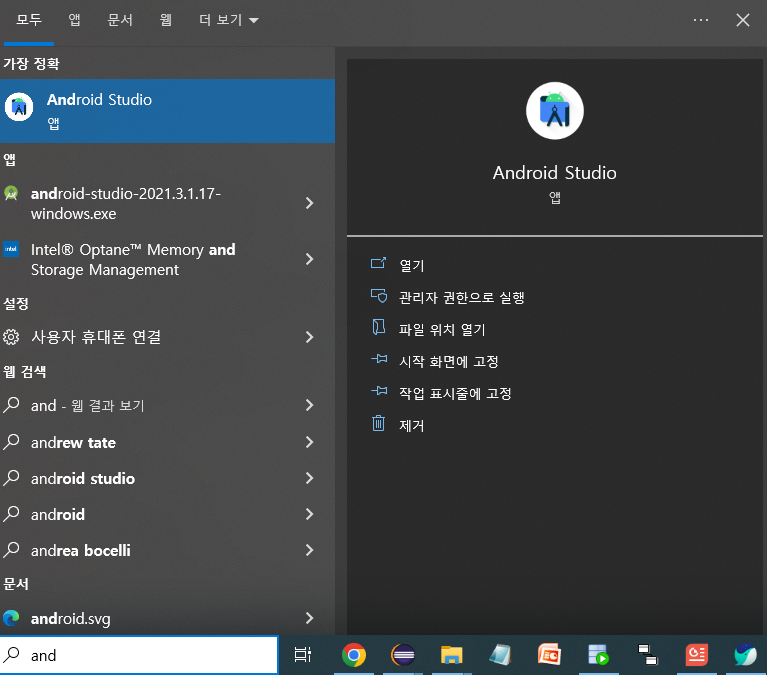Image resolution: width=767 pixels, height=675 pixels.
Task: Expand 'and - 웹 결과 보기' chevron
Action: [309, 405]
